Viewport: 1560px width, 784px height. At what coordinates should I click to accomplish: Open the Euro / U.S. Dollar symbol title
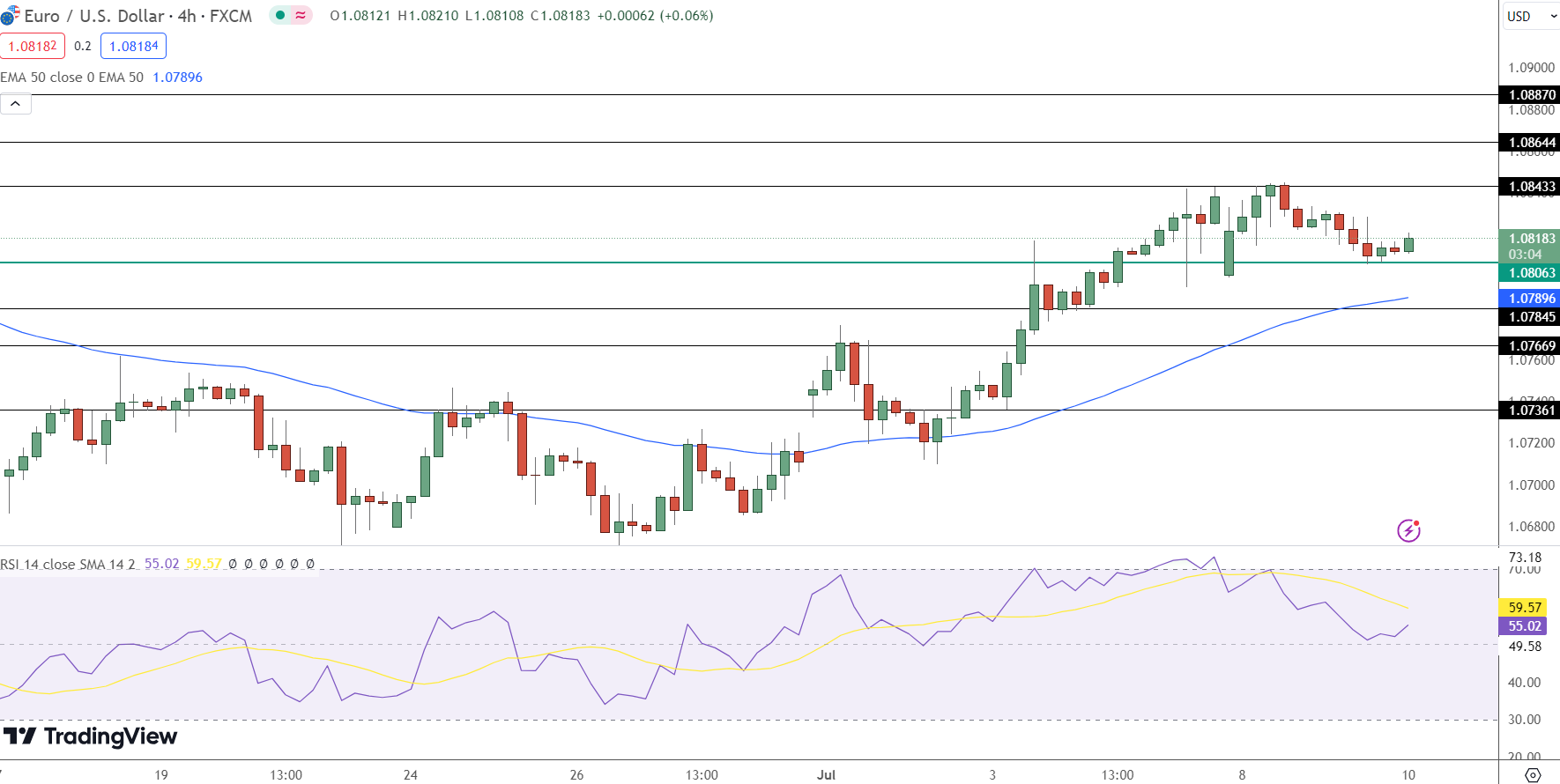[137, 16]
